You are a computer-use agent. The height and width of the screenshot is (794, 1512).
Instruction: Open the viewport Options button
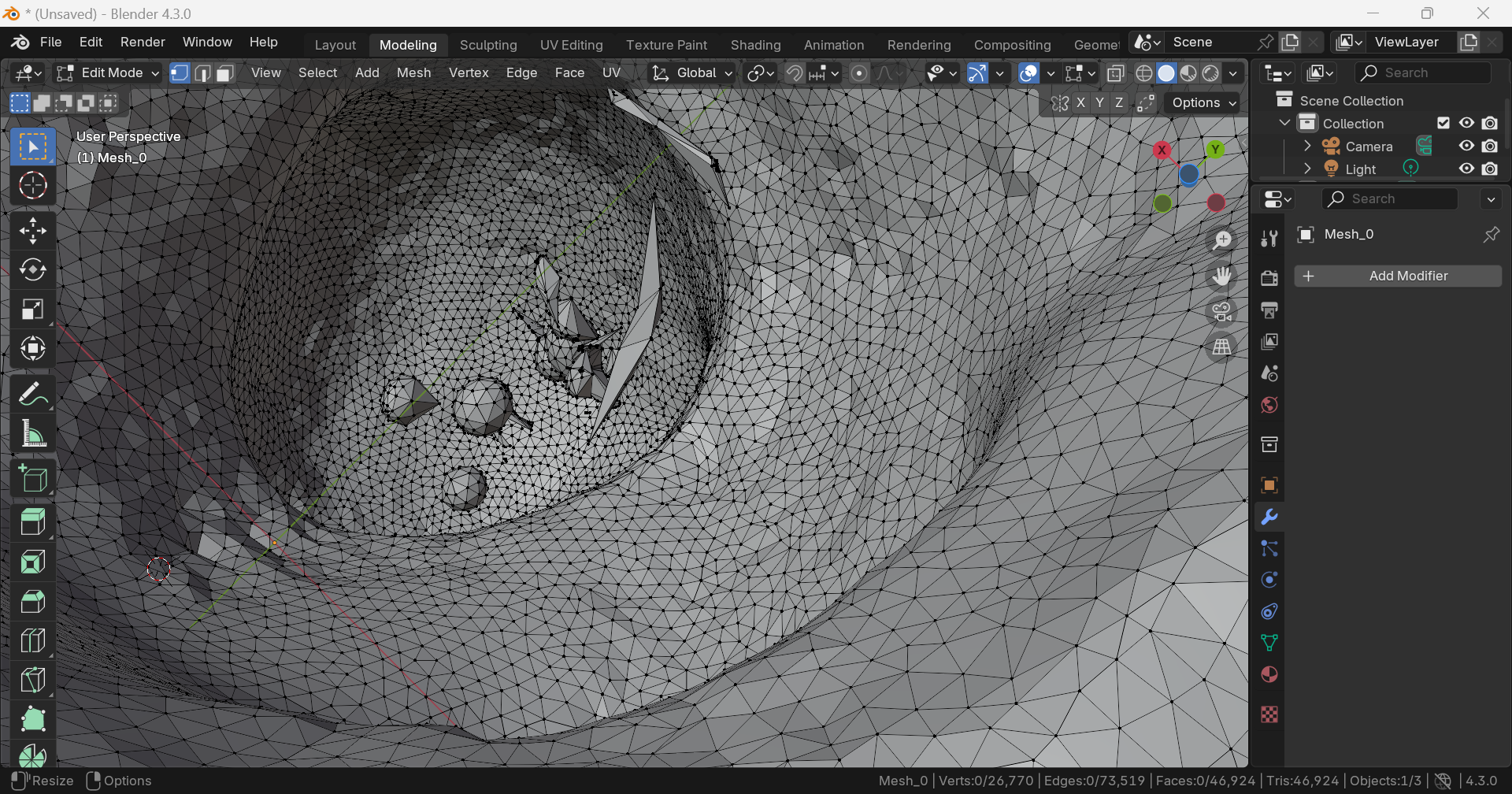pos(1203,103)
